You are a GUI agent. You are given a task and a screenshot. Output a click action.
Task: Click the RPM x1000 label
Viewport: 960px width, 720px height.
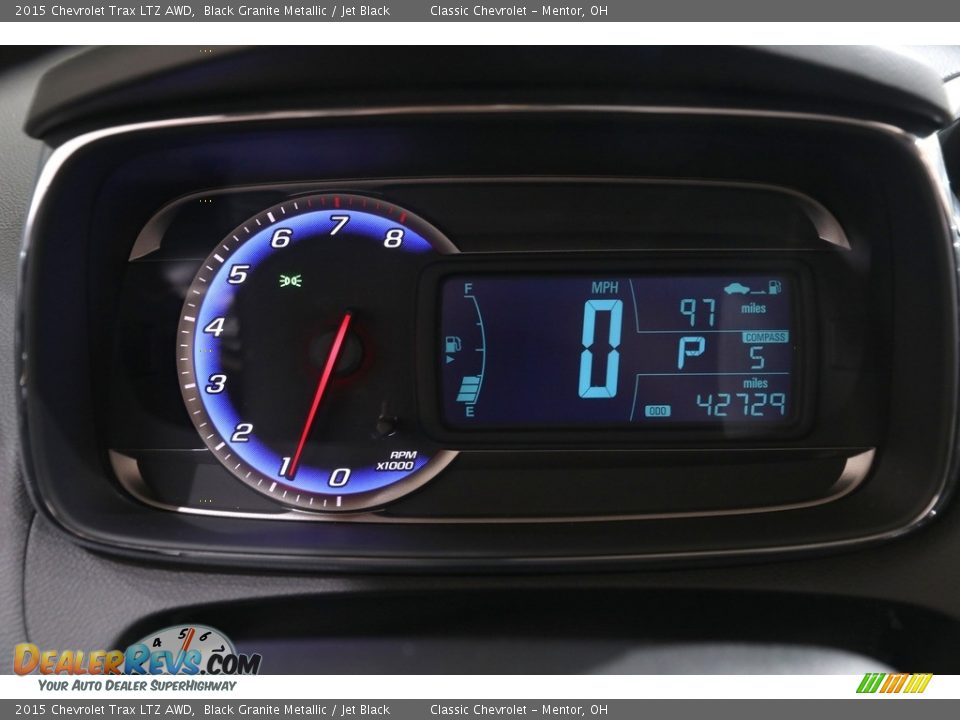pyautogui.click(x=396, y=460)
